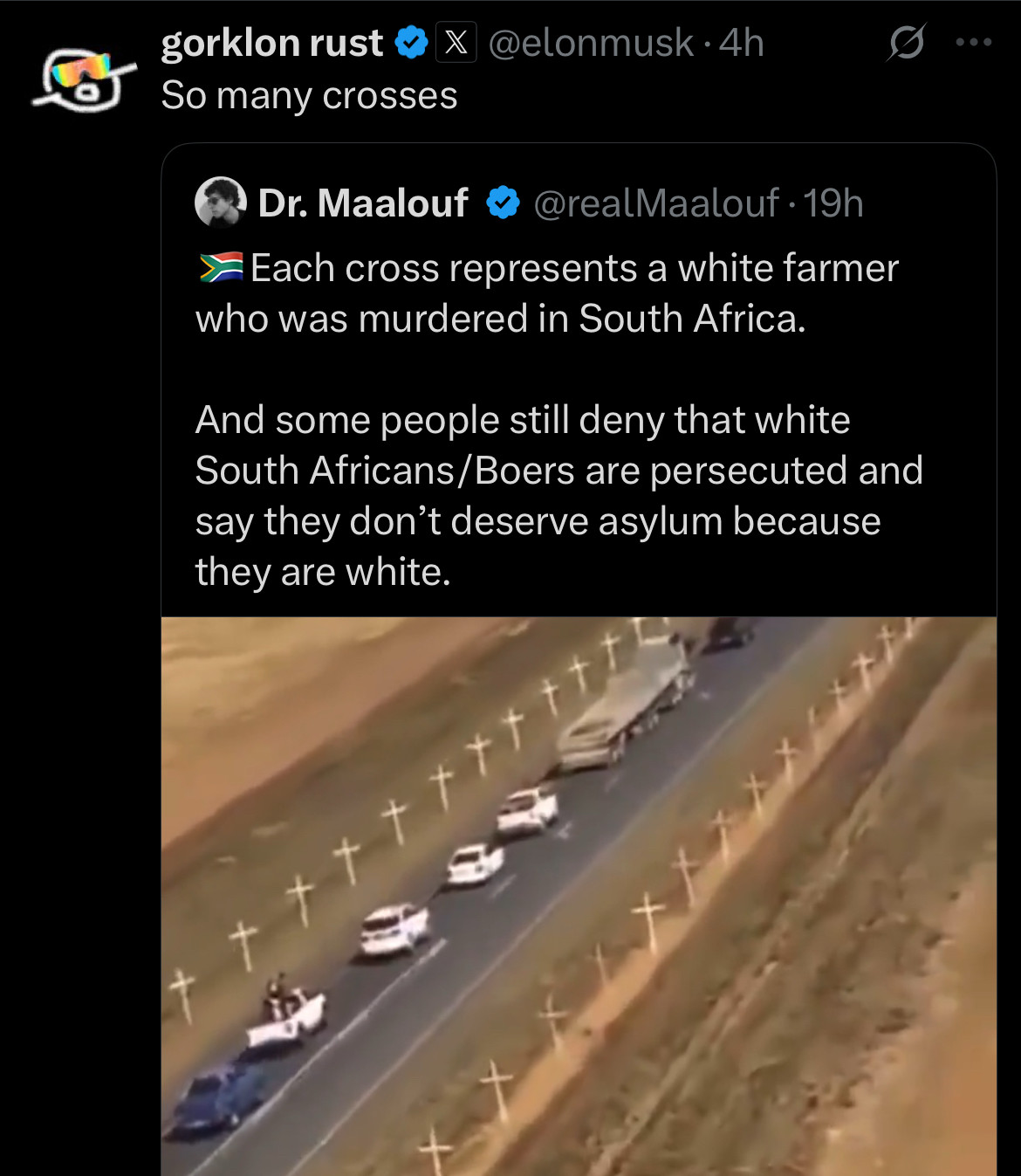Select the 'So many crosses' post text
The width and height of the screenshot is (1021, 1176).
click(310, 96)
